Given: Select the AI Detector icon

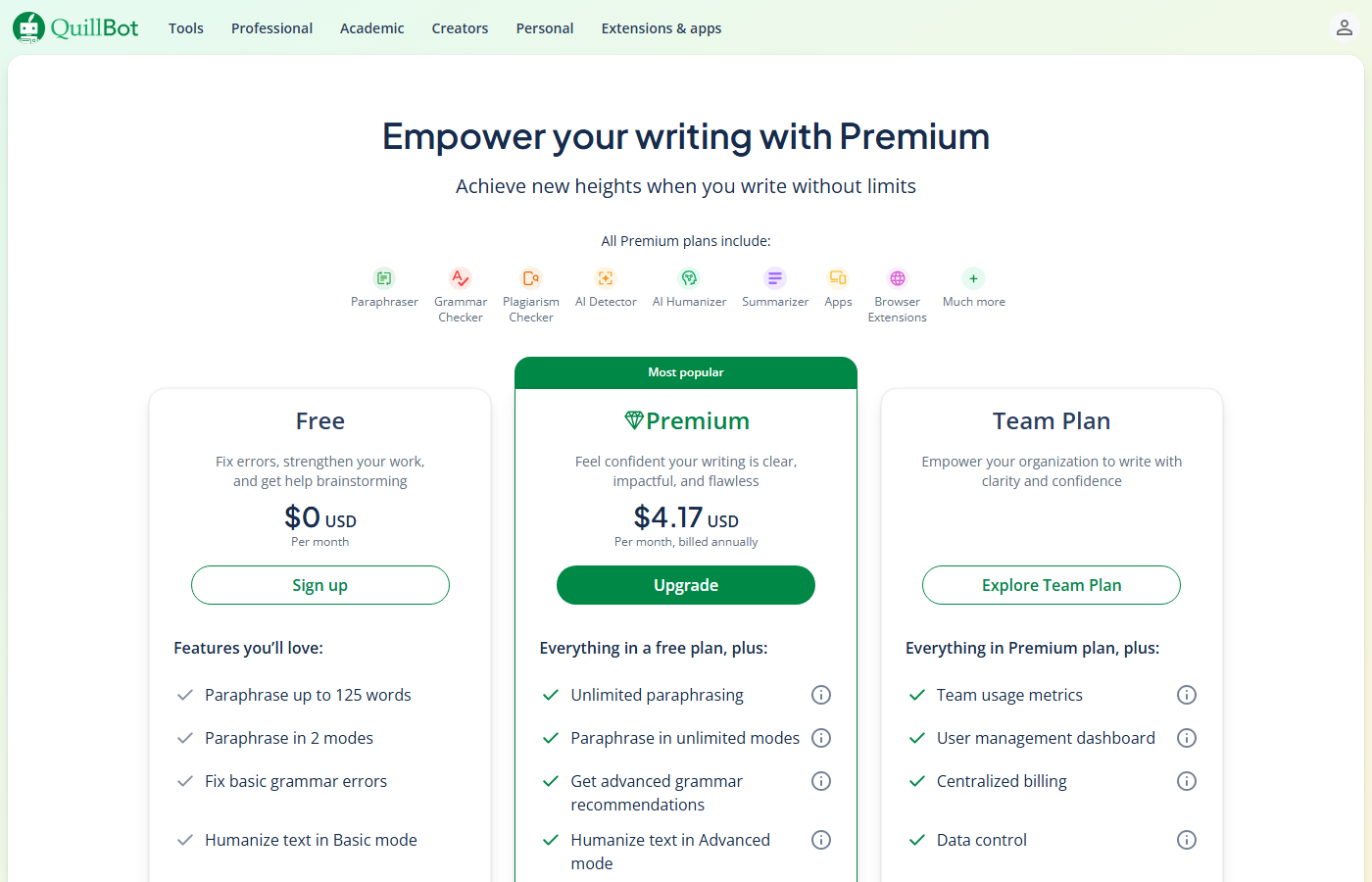Looking at the screenshot, I should (605, 277).
